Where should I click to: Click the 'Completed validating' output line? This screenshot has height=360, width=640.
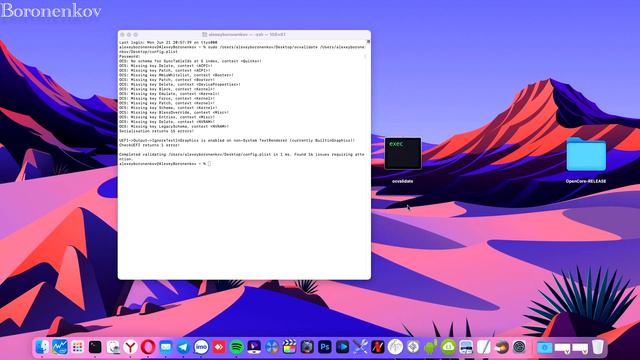(242, 157)
